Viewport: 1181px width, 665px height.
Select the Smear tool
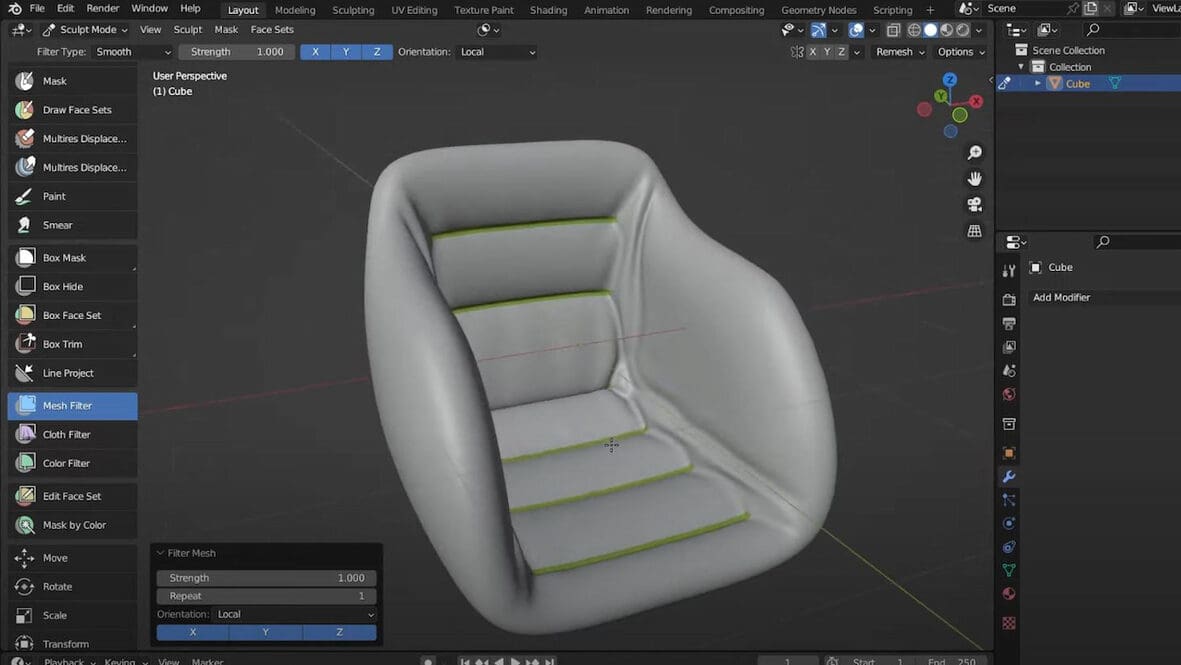(72, 225)
